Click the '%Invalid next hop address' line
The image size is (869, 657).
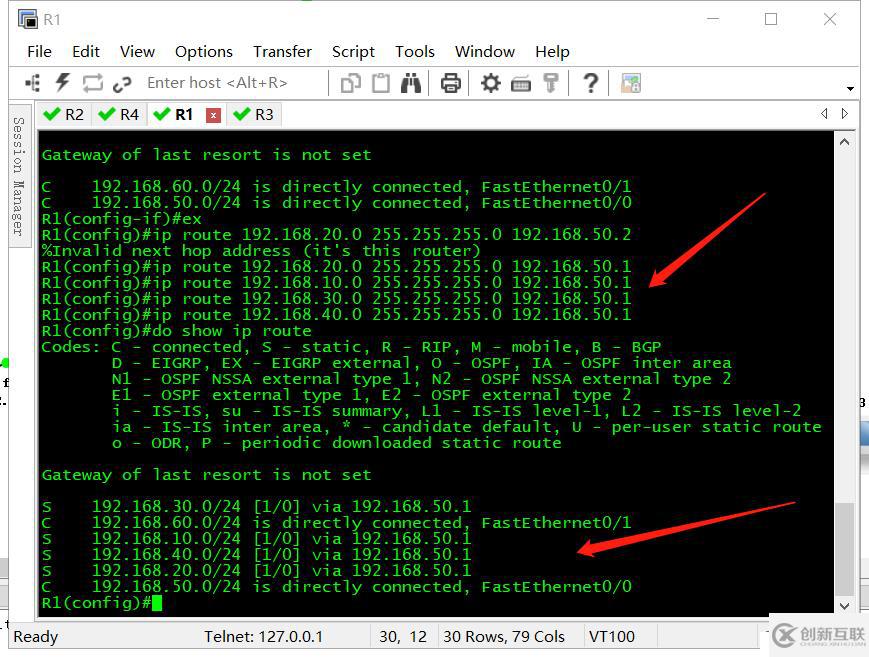point(260,251)
